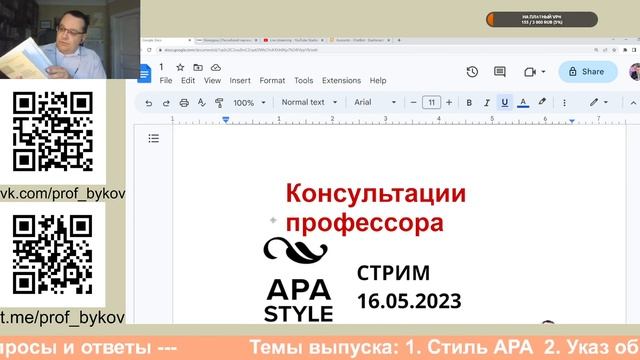Click the Redo arrow in the toolbar
The image size is (640, 360).
[166, 103]
